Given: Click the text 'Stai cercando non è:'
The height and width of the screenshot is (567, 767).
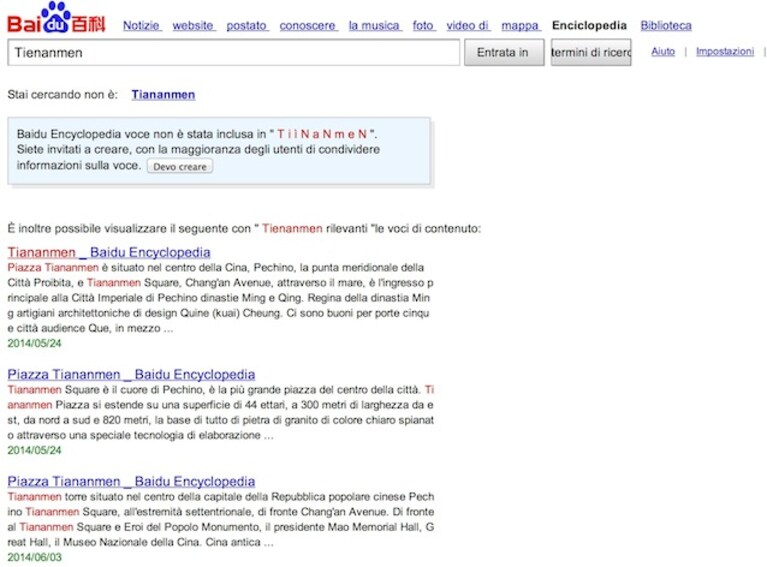Looking at the screenshot, I should (x=63, y=94).
